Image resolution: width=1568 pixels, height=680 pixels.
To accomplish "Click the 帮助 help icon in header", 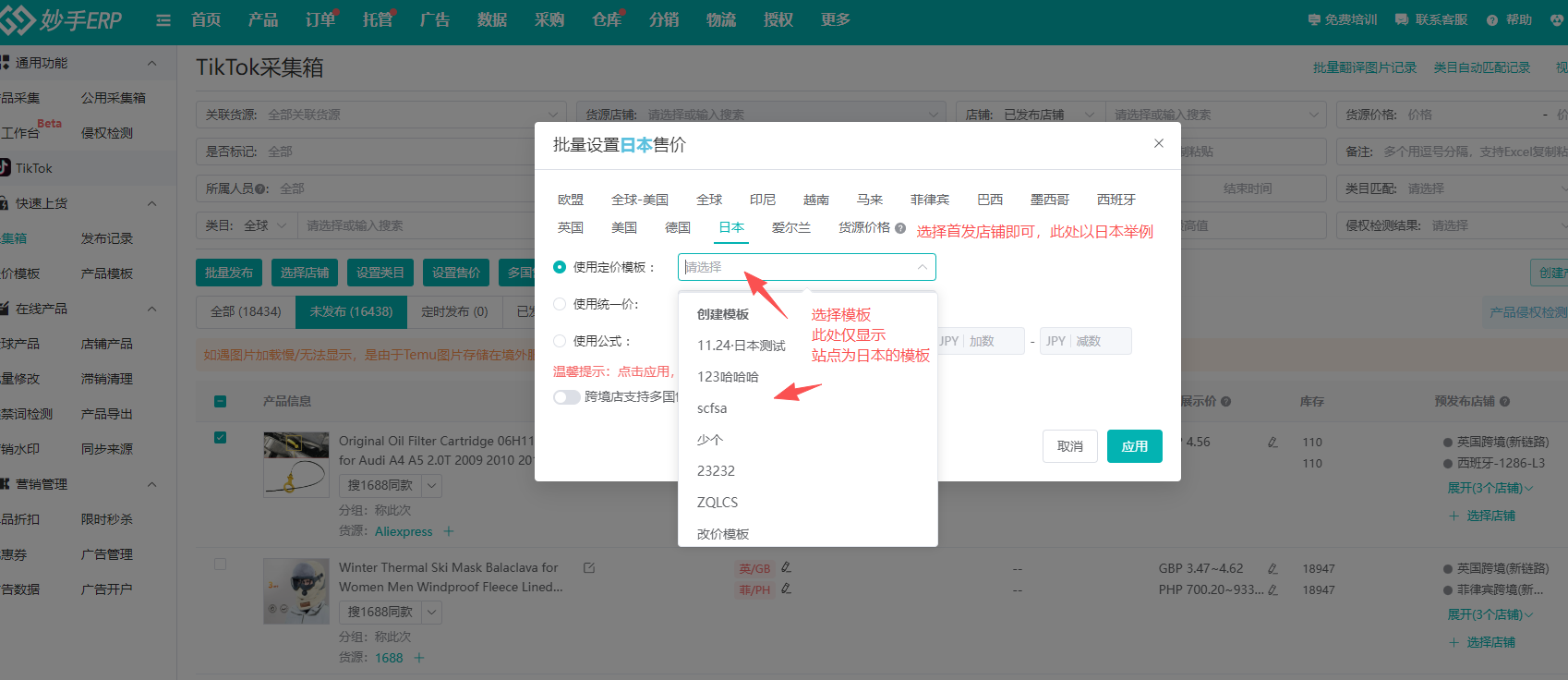I will pos(1492,20).
